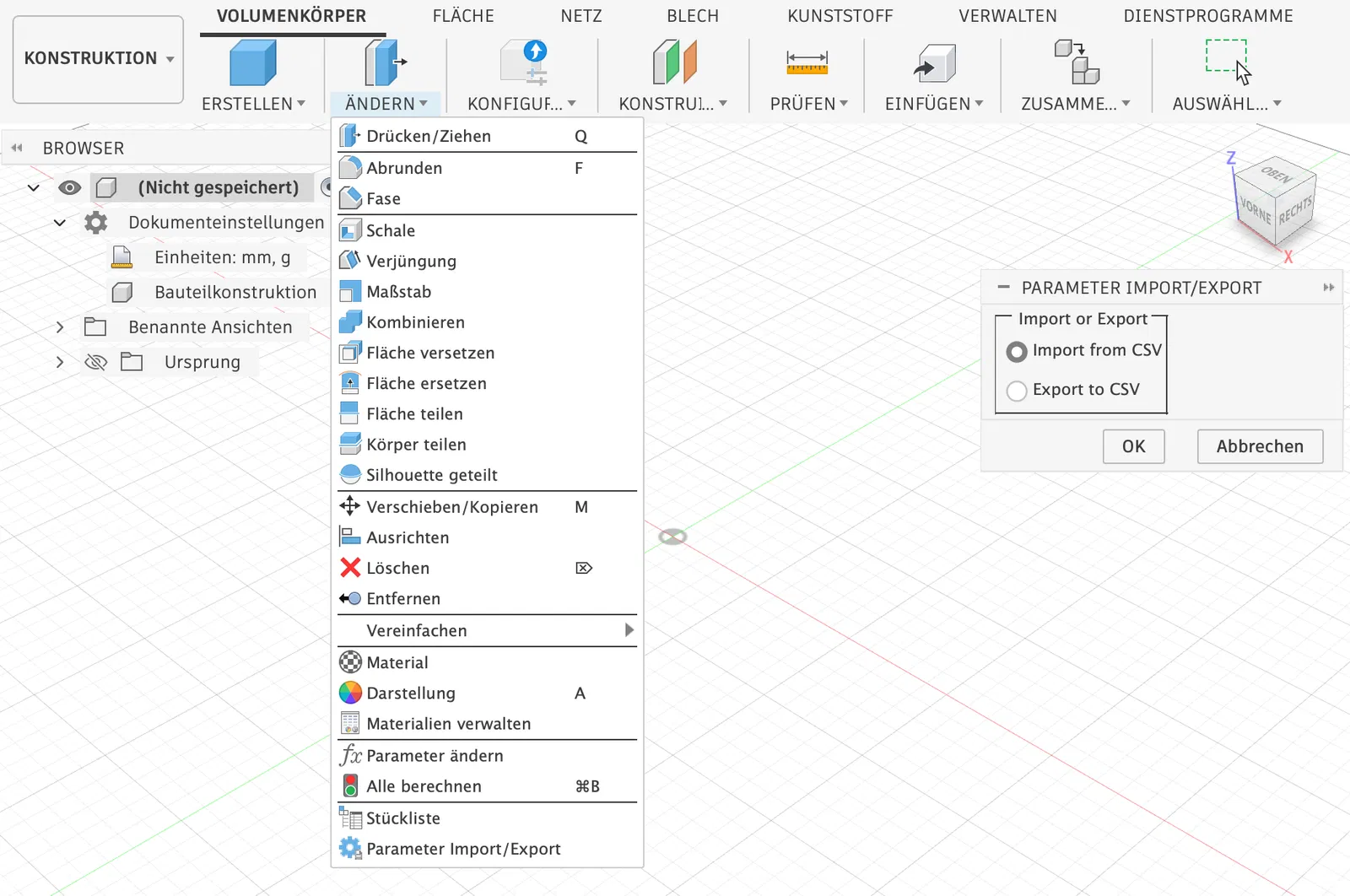The width and height of the screenshot is (1350, 896).
Task: Click the Abrunden fillet icon
Action: pyautogui.click(x=350, y=168)
